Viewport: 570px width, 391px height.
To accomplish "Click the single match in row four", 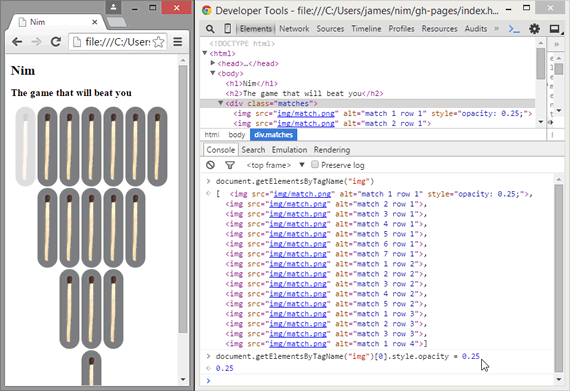I will 91,368.
